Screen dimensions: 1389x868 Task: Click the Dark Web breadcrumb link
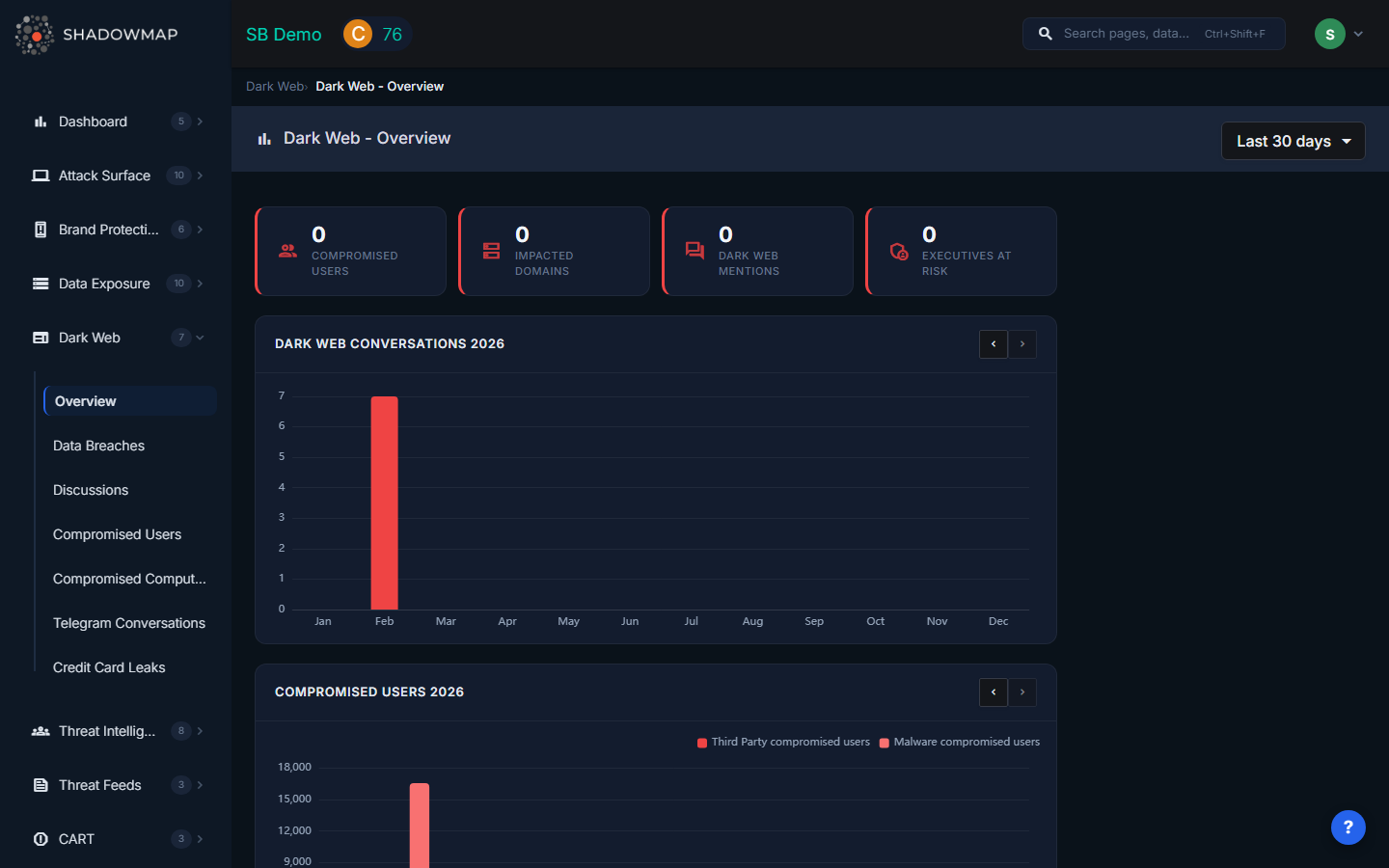[x=274, y=86]
